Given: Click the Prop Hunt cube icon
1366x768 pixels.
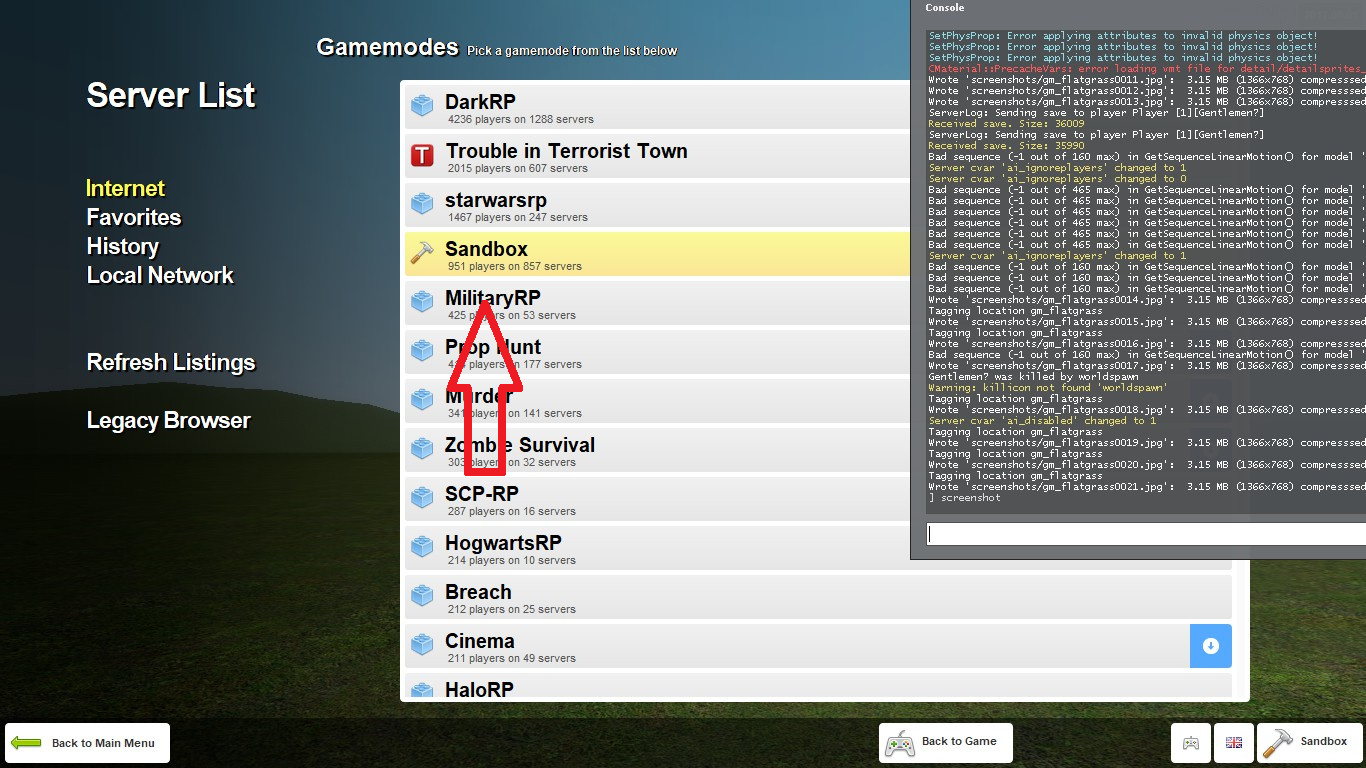Looking at the screenshot, I should (x=422, y=351).
